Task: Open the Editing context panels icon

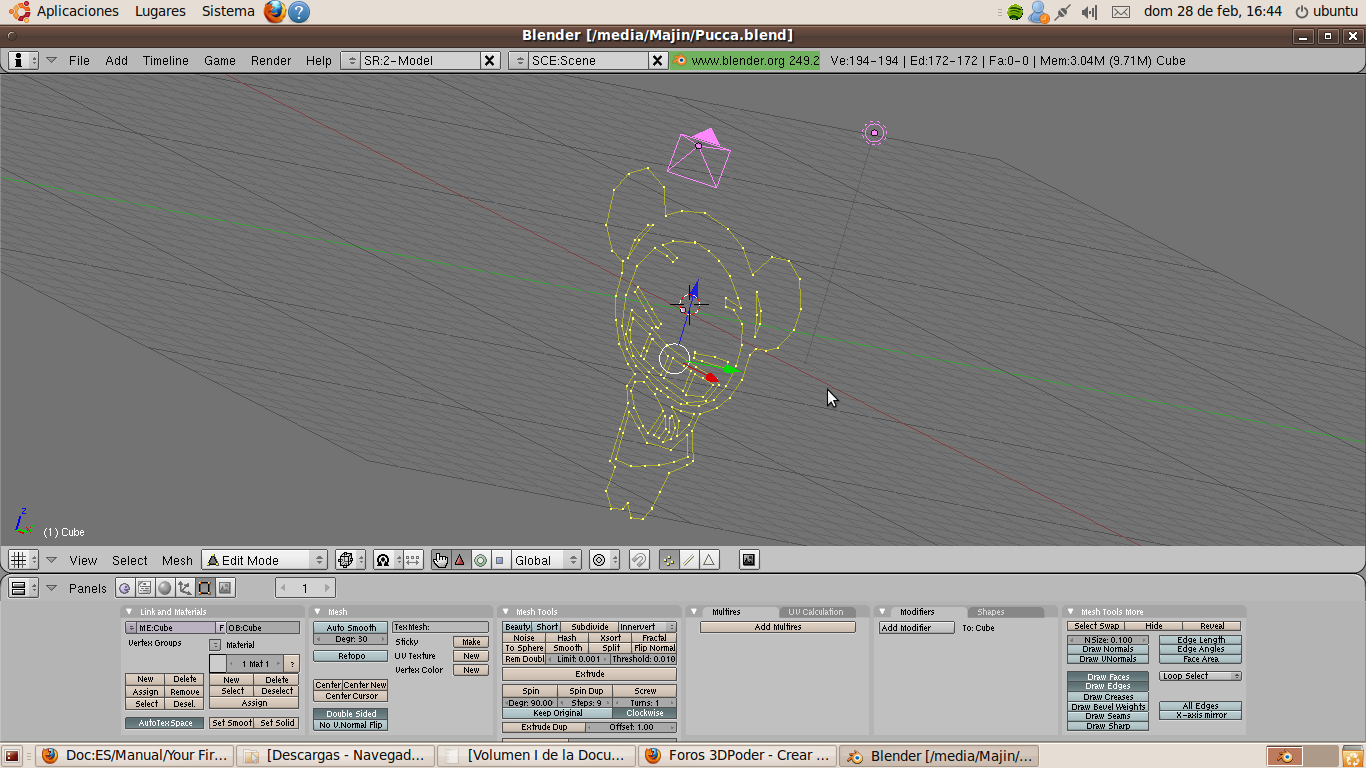Action: [205, 588]
